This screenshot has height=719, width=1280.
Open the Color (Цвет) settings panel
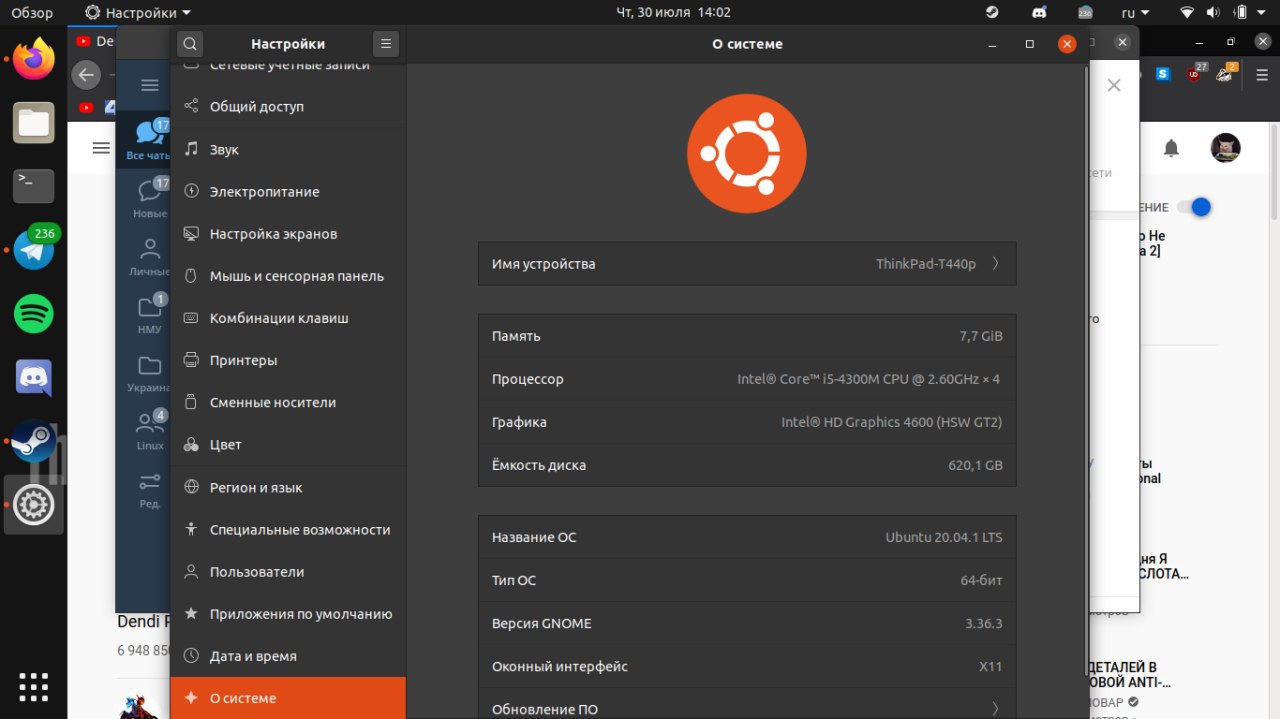pos(288,444)
